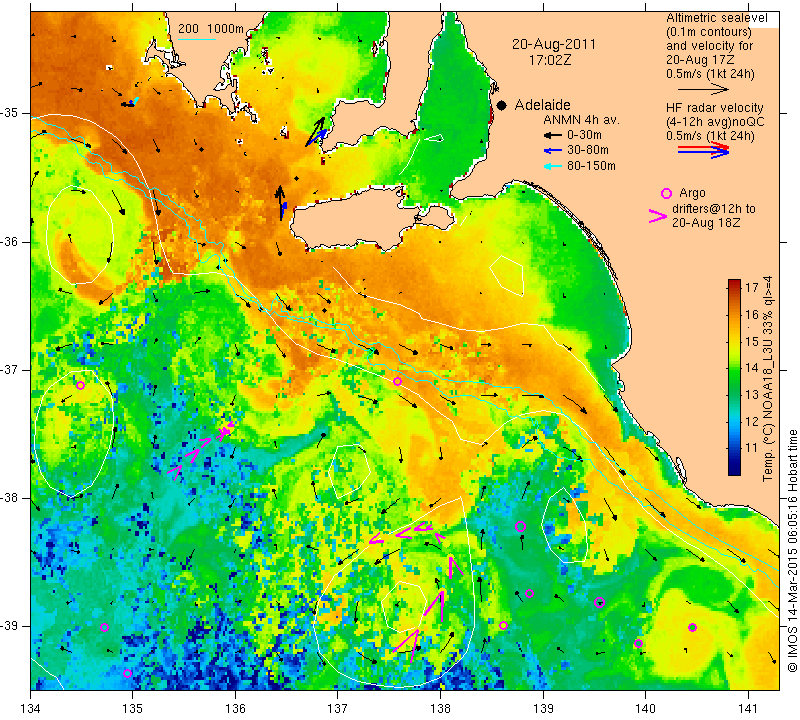Click the 14 tick on temperature scale
This screenshot has width=800, height=720.
click(752, 368)
